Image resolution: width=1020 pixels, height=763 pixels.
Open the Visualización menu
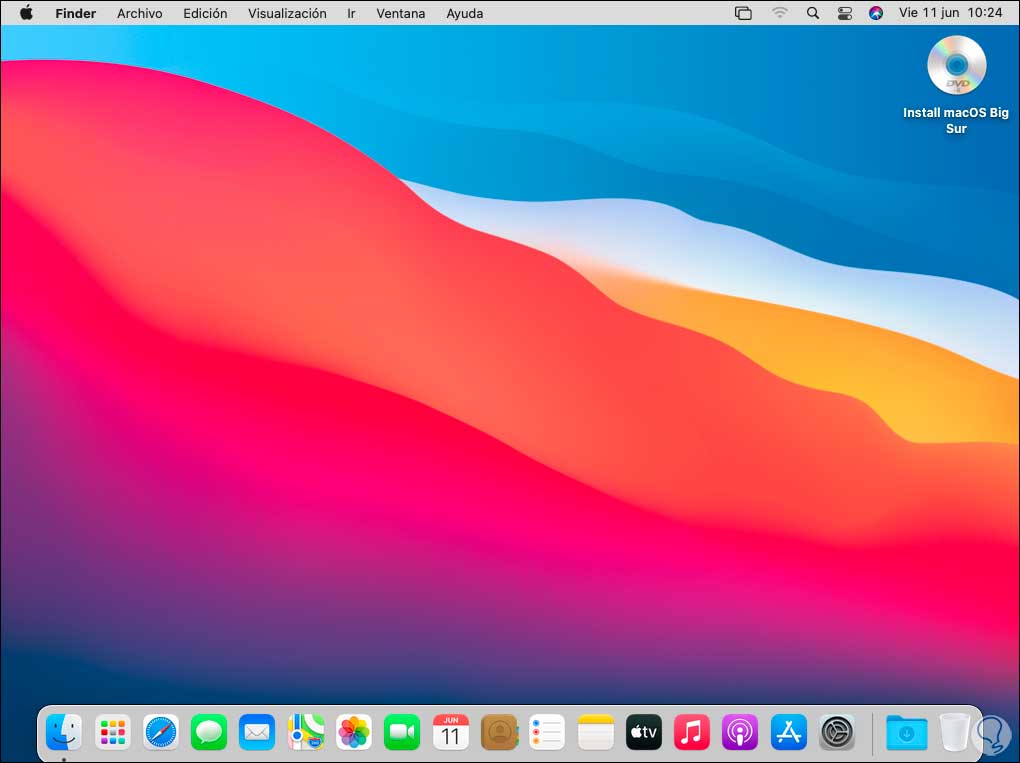tap(287, 13)
